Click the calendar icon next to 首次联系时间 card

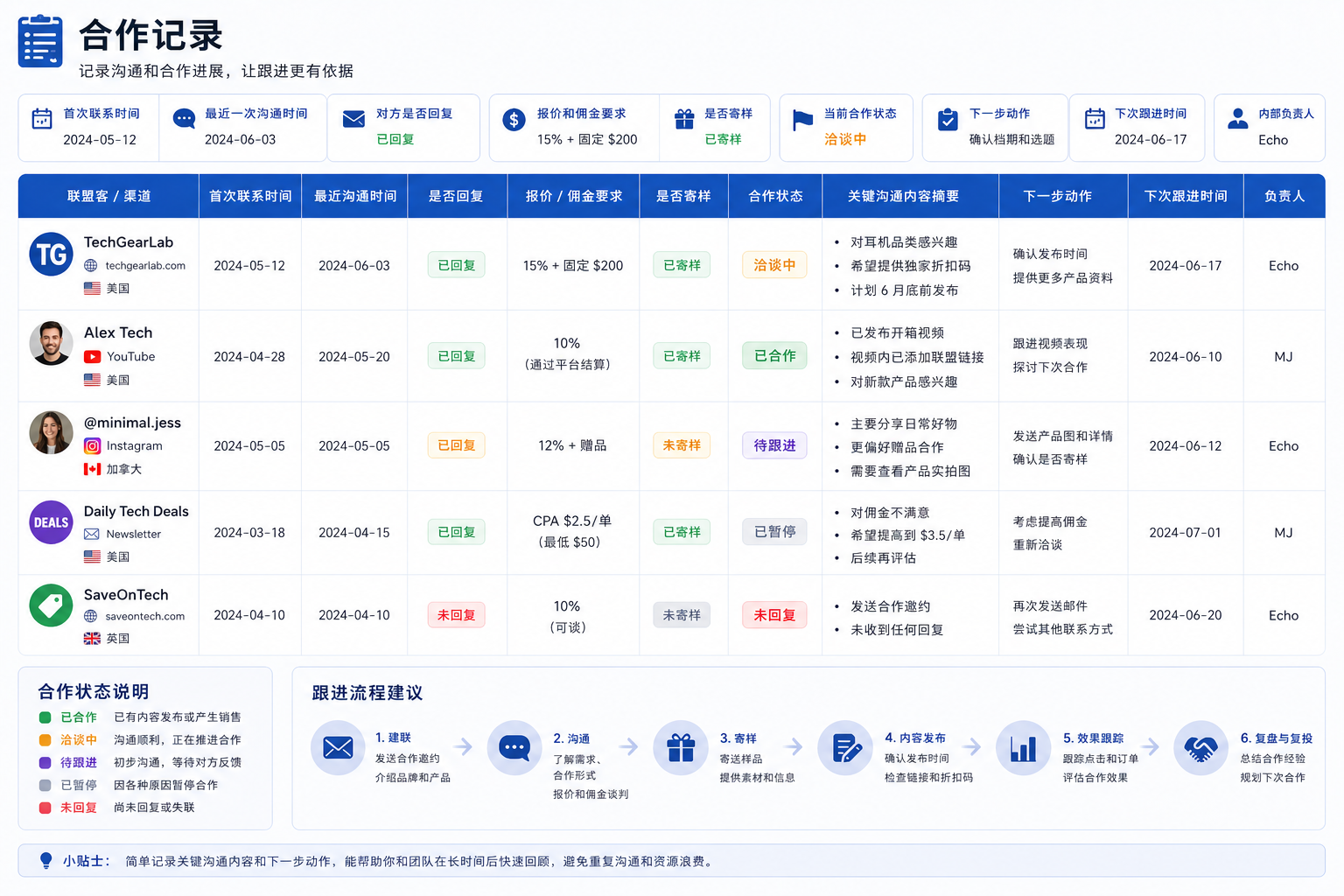coord(42,119)
